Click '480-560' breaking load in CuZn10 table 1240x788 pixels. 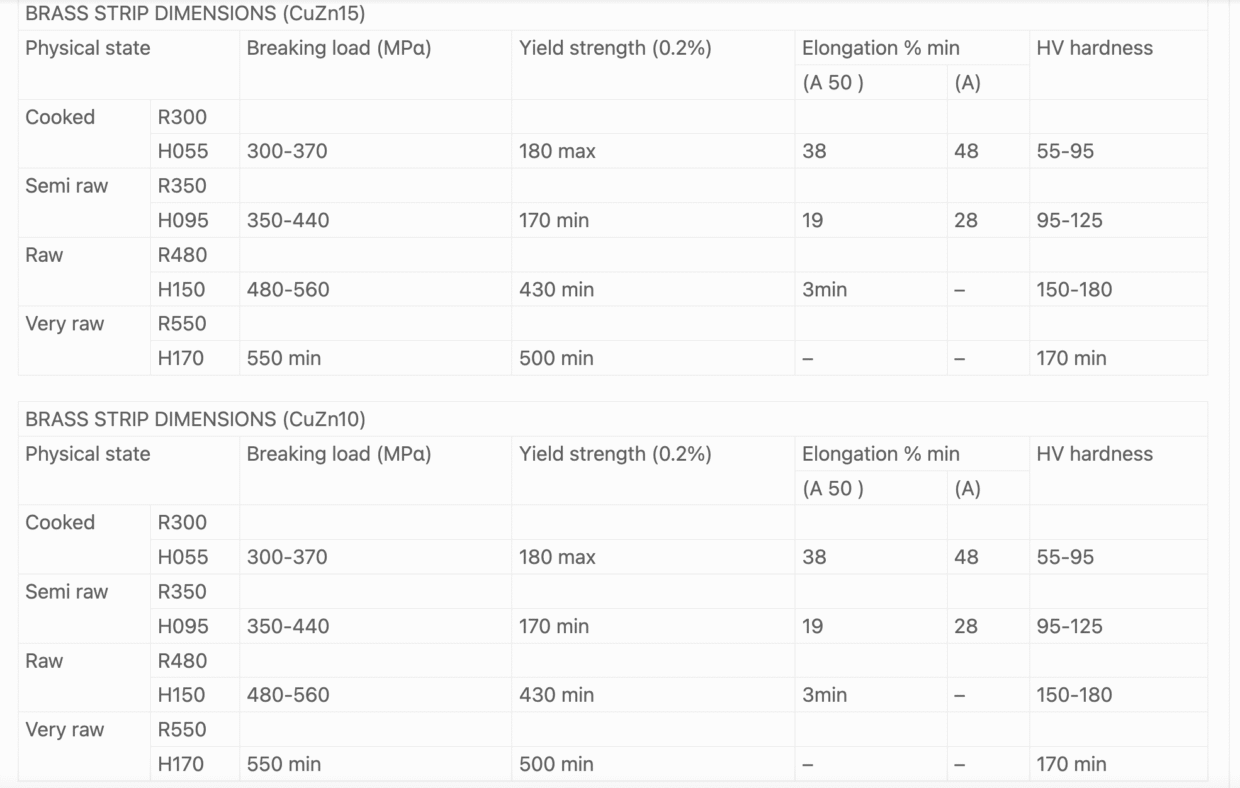point(288,695)
